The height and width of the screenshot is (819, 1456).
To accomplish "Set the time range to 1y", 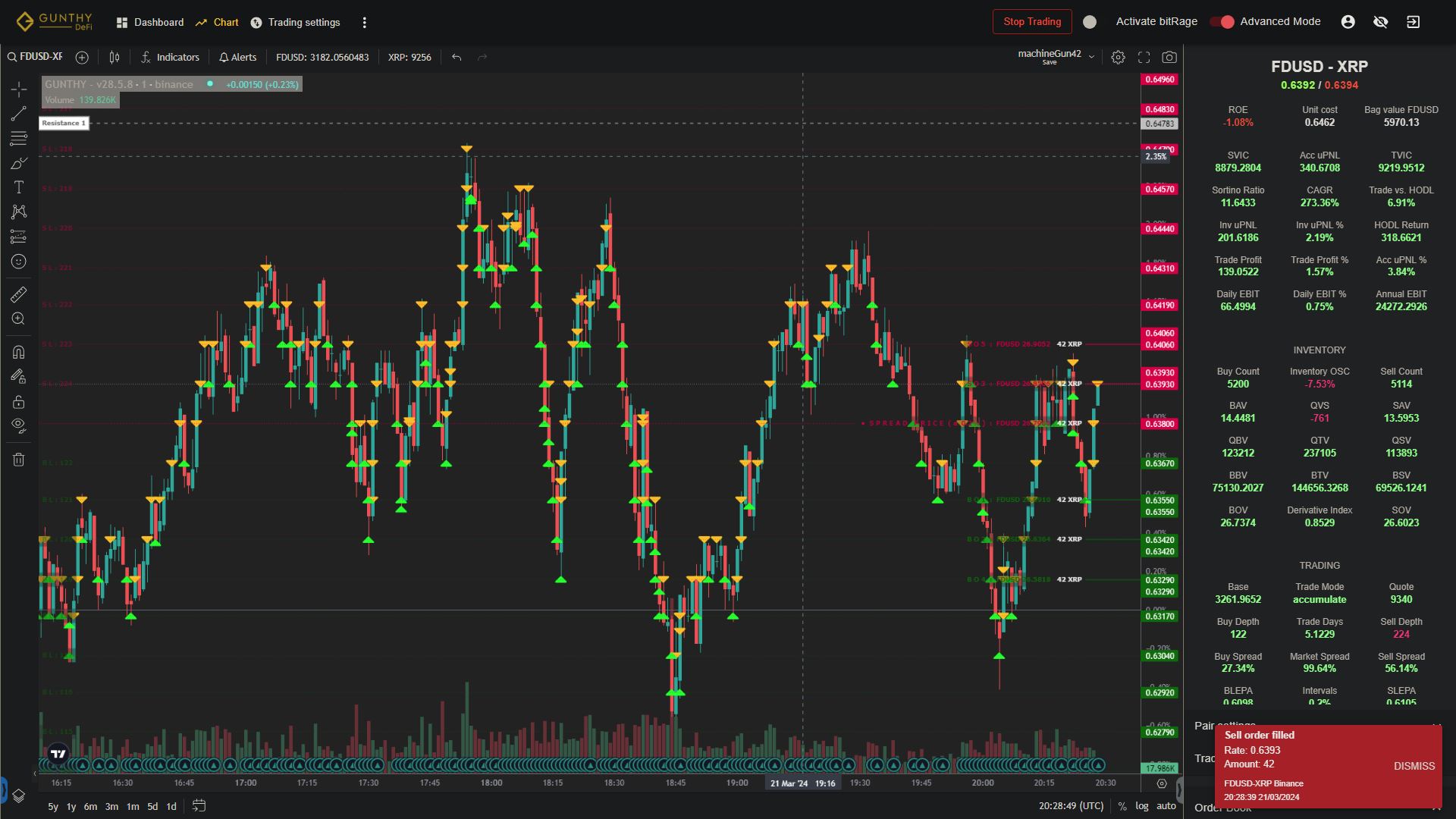I will click(71, 806).
